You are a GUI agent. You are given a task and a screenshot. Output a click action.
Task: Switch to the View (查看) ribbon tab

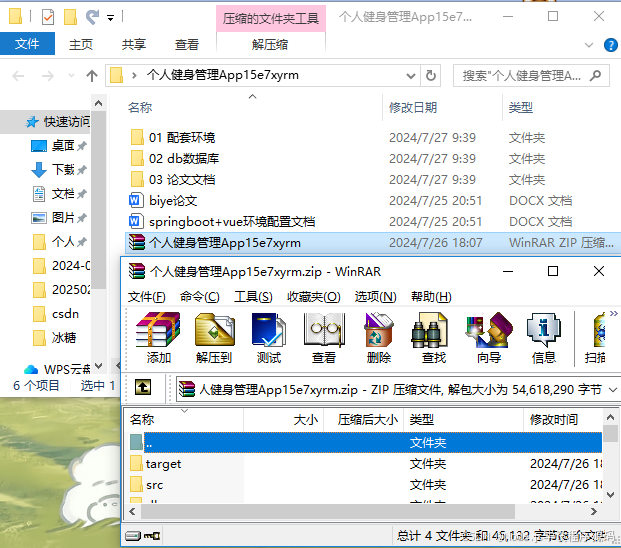[187, 44]
